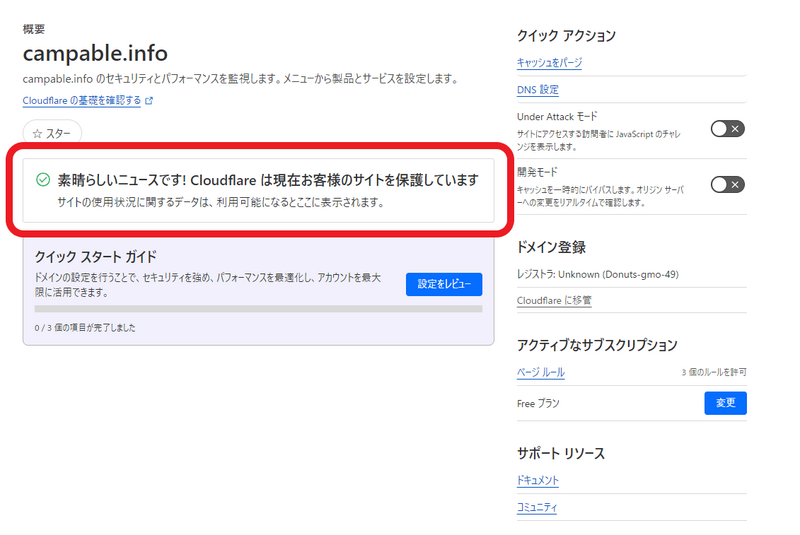The width and height of the screenshot is (800, 535).
Task: Click Free プラン text
Action: coord(538,403)
